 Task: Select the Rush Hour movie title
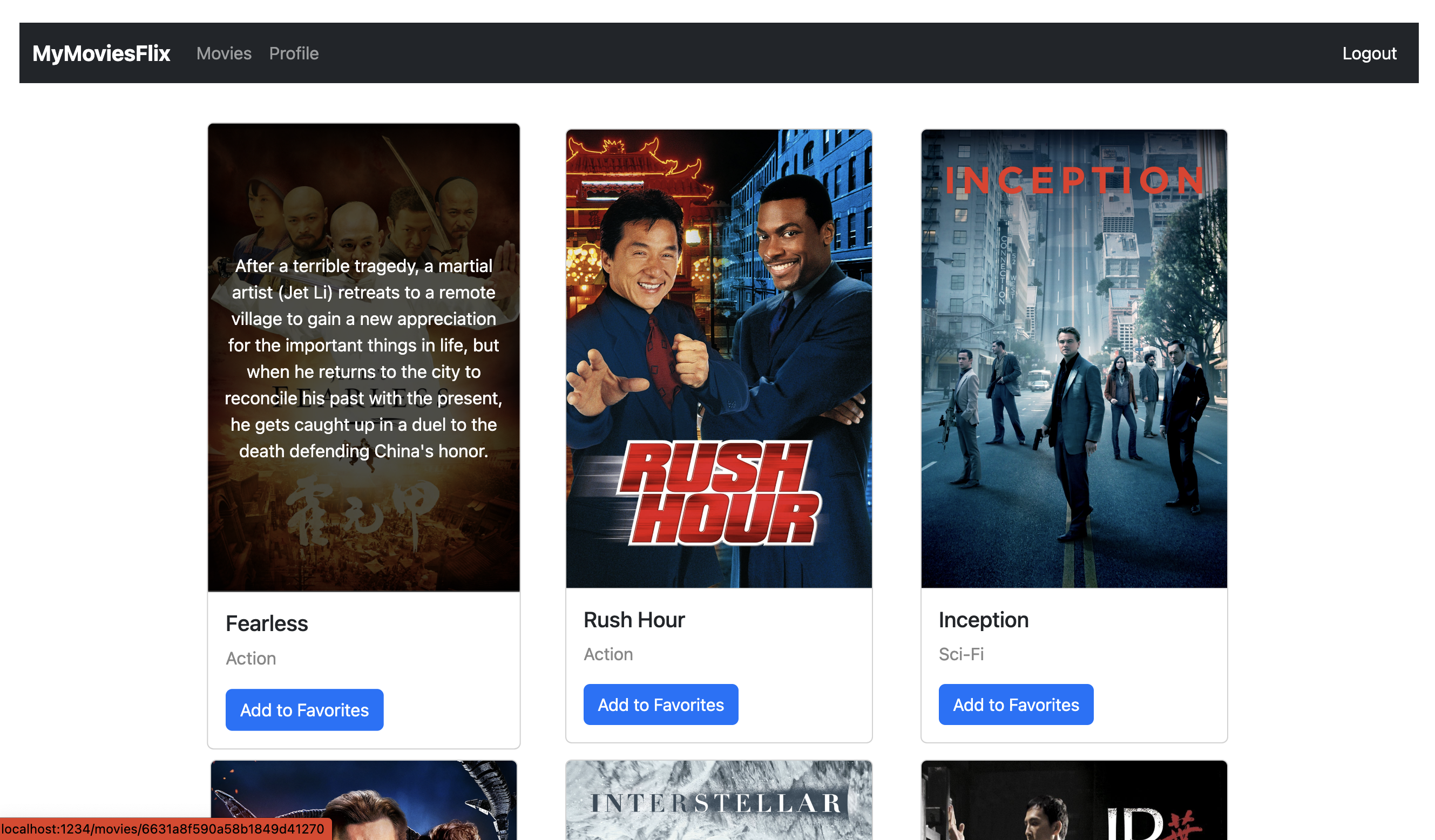(634, 620)
